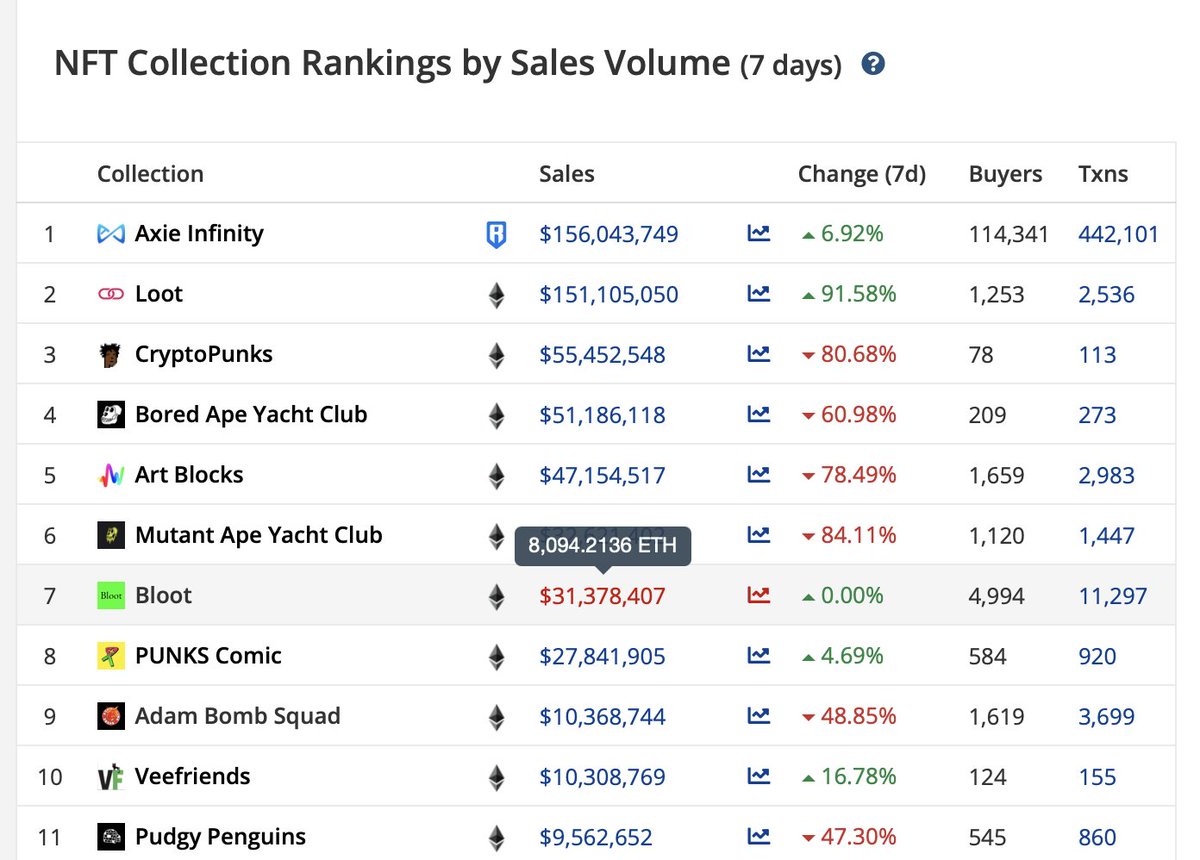1200x860 pixels.
Task: Click the Ethereum icon in the Bloot row
Action: coord(496,597)
